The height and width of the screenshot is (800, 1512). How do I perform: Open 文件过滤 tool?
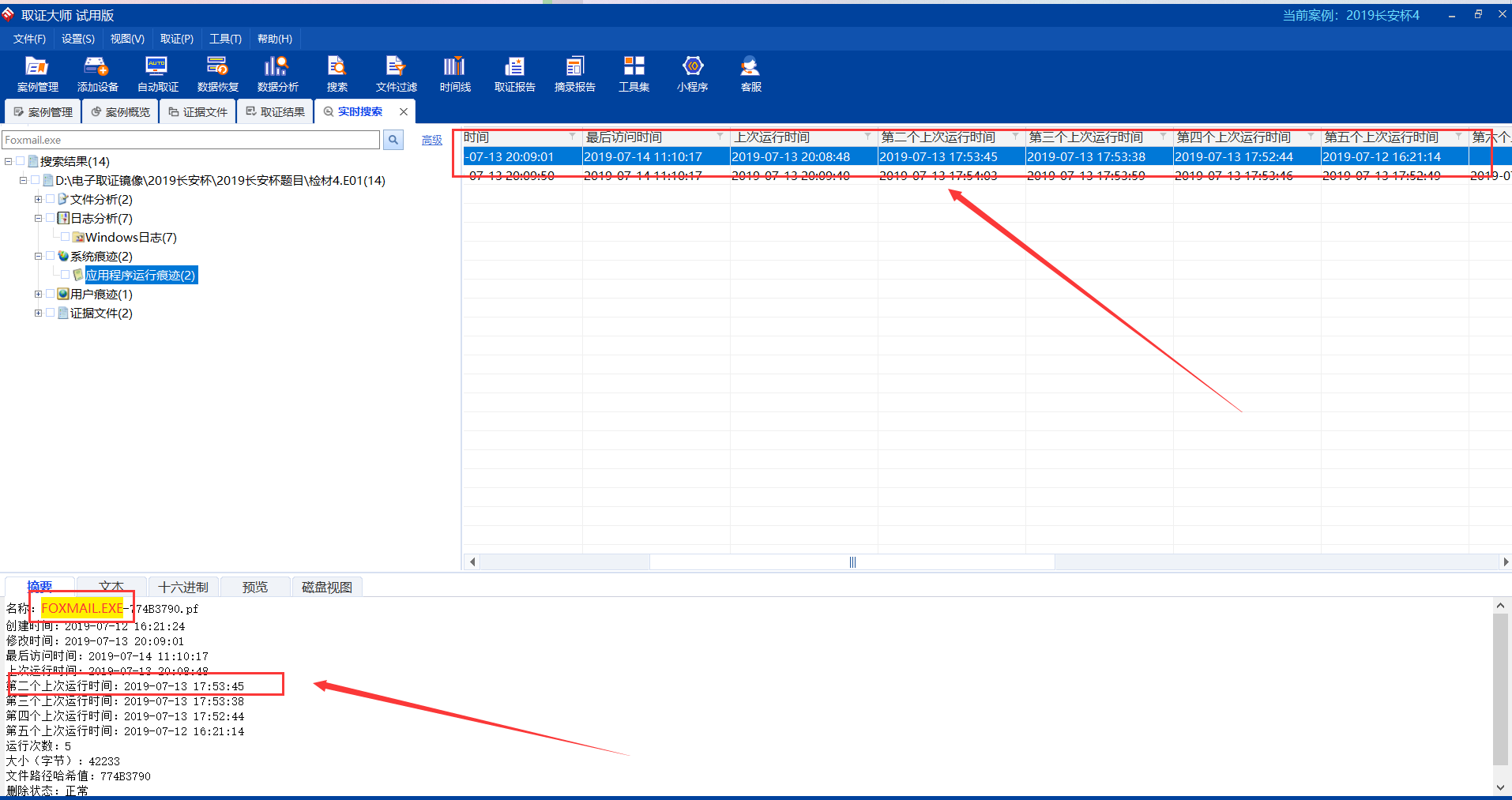click(x=396, y=74)
